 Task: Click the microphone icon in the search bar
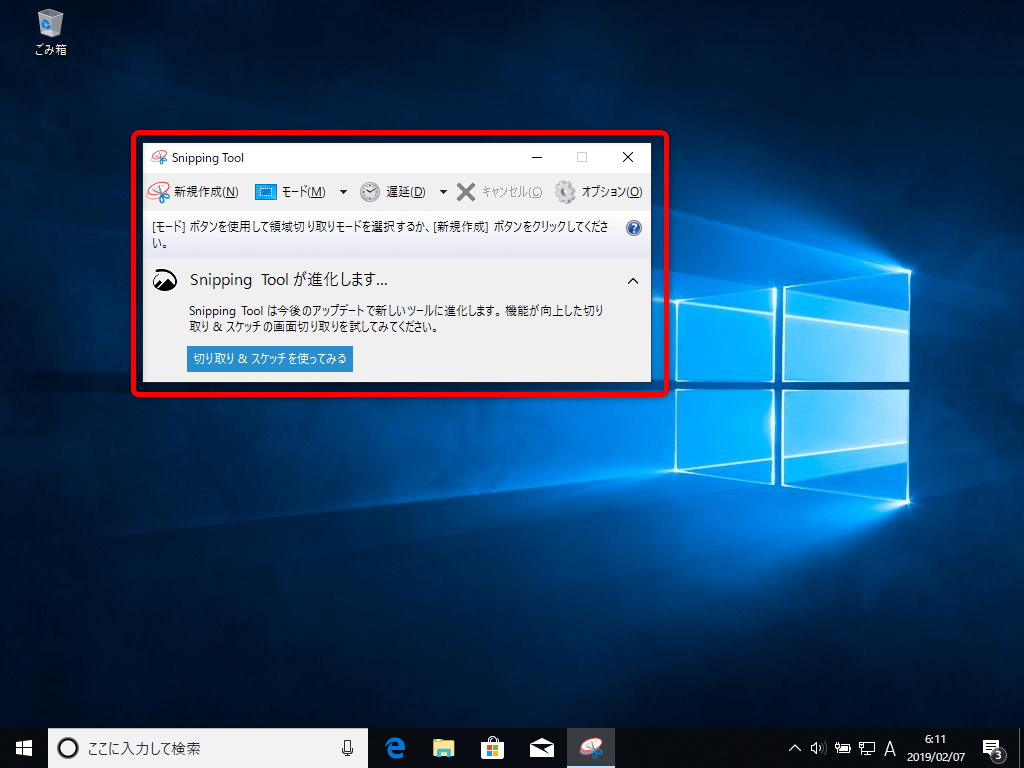347,747
